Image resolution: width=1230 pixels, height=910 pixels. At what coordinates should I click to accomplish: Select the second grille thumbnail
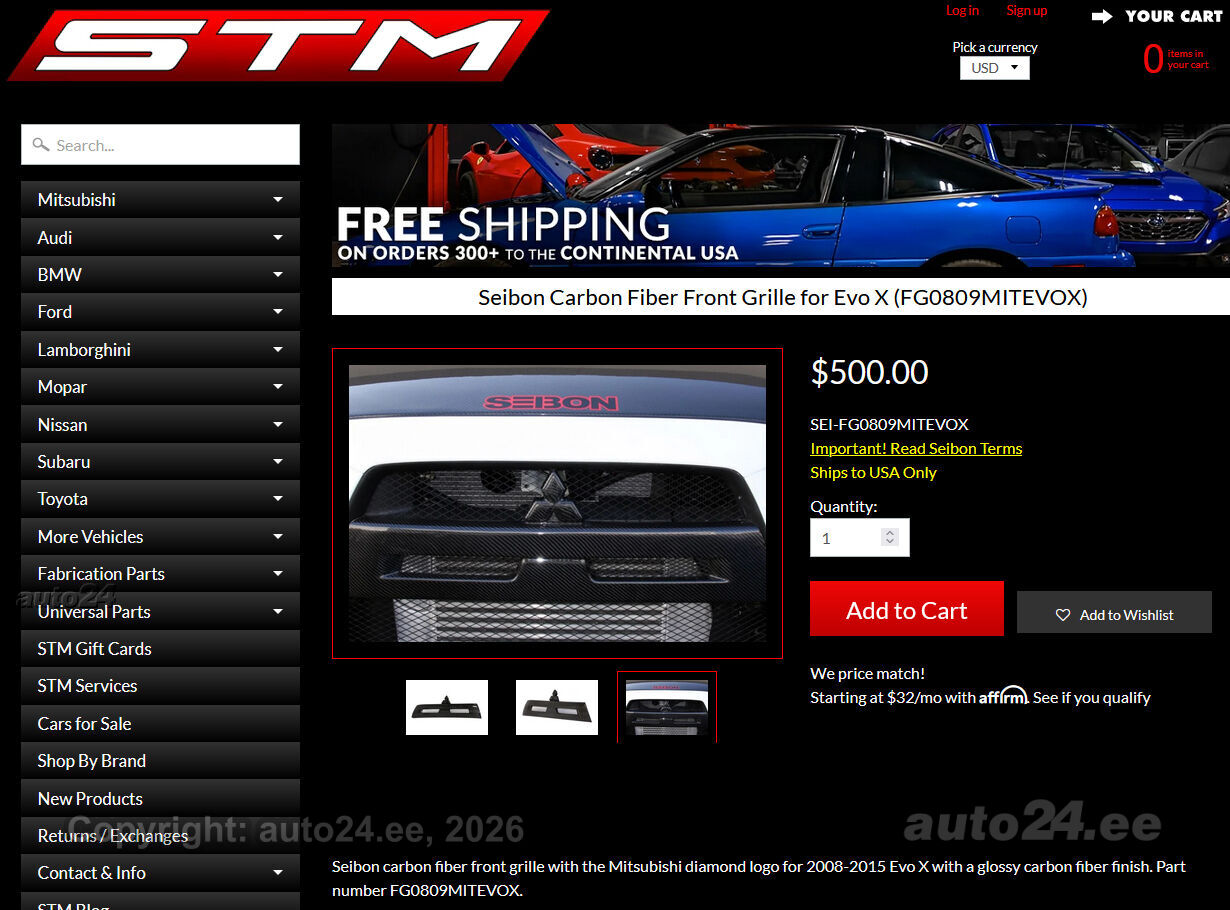(x=557, y=707)
